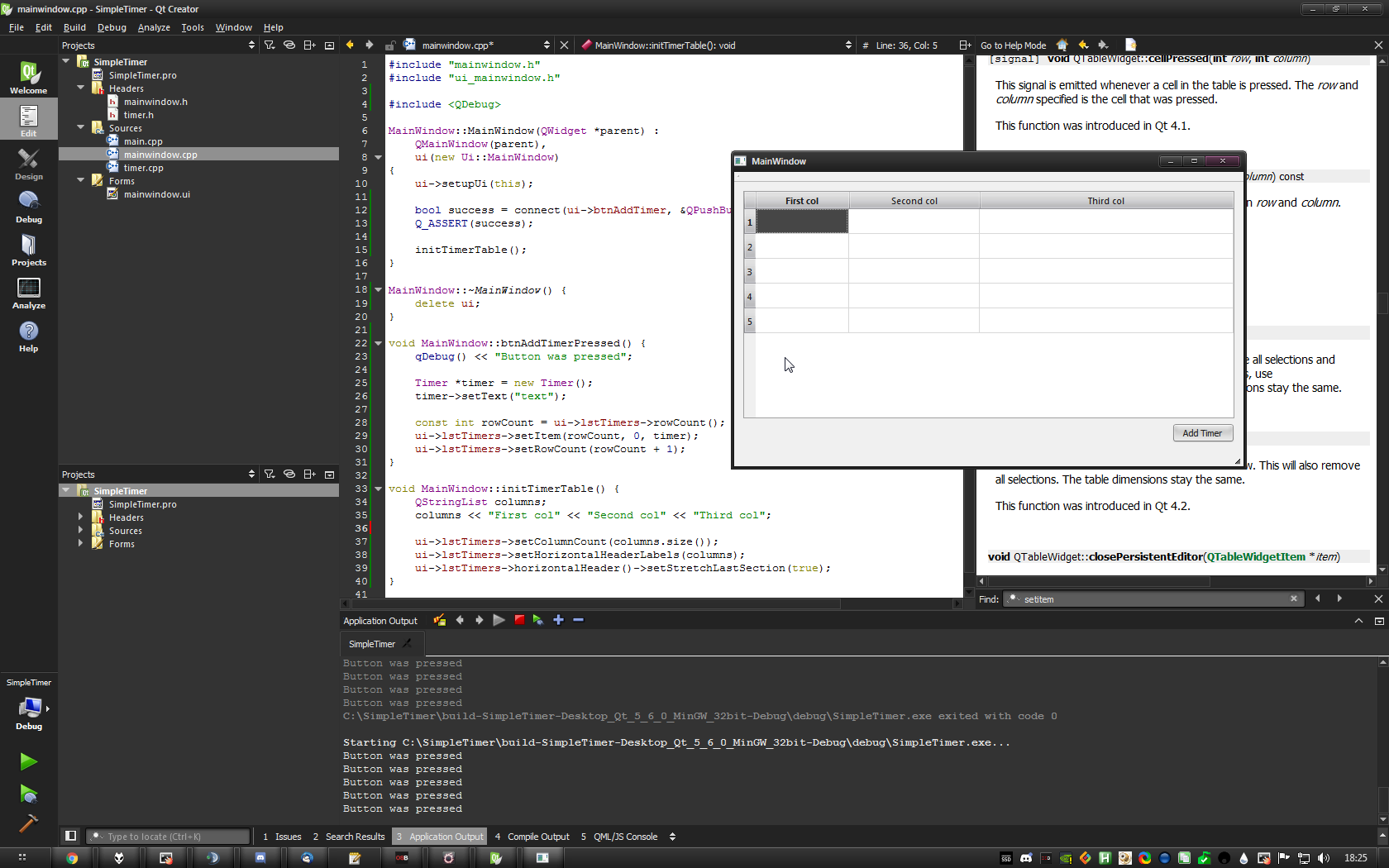Image resolution: width=1389 pixels, height=868 pixels.
Task: Open the Analyze mode
Action: [28, 293]
